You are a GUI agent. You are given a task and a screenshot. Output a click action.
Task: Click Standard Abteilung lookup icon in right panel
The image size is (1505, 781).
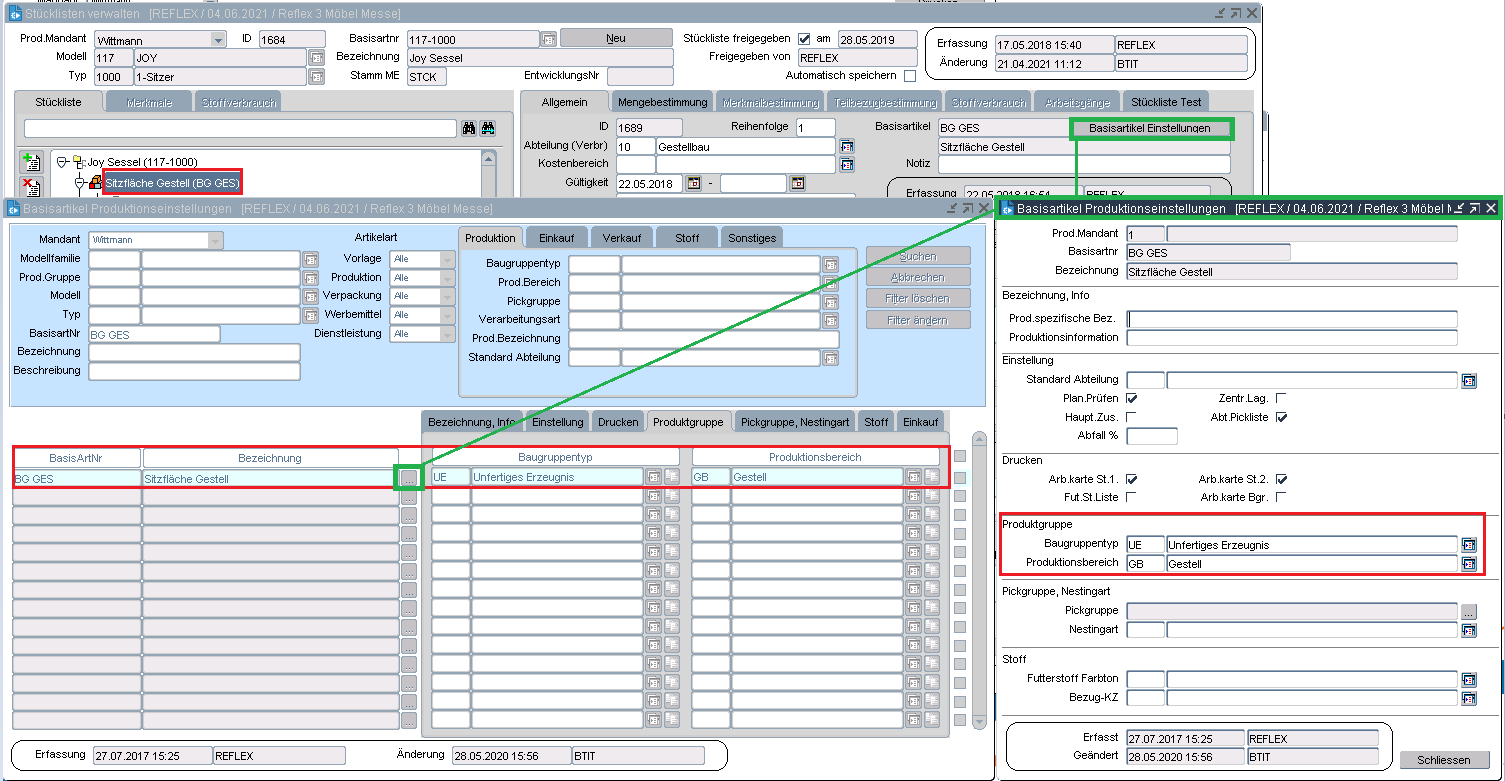point(1468,380)
